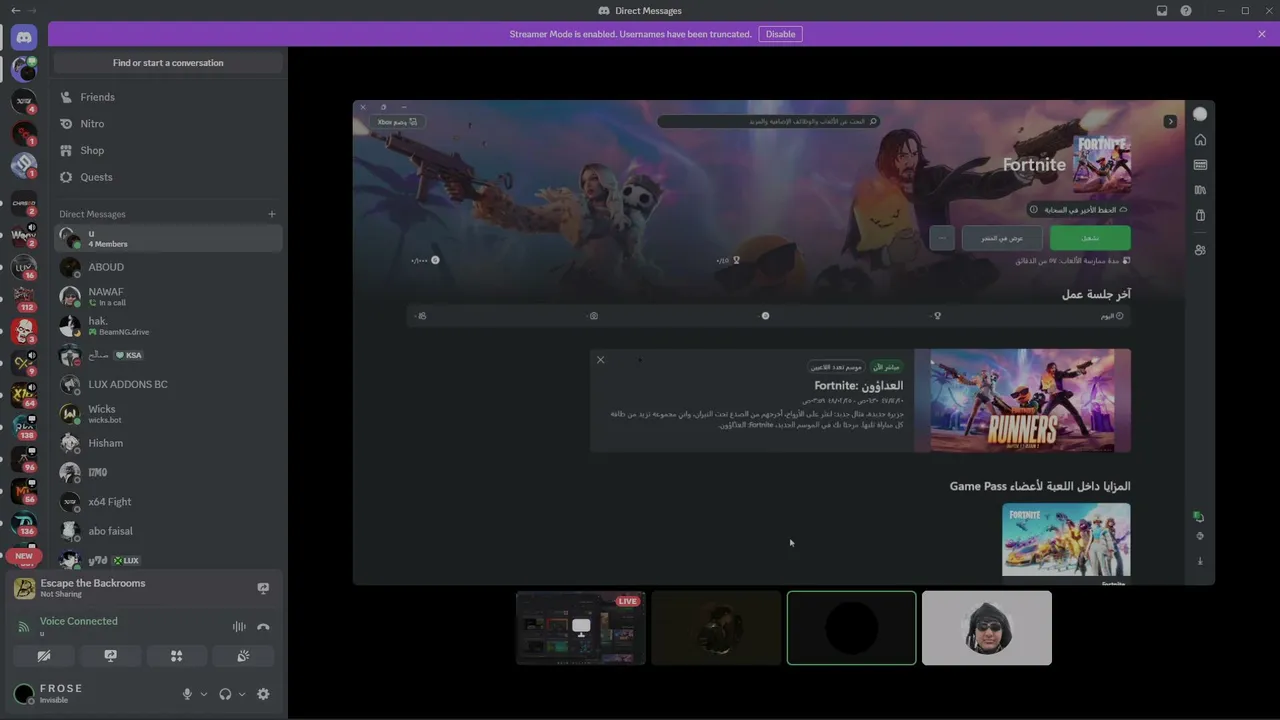The image size is (1280, 720).
Task: Open the soundboard
Action: pos(243,656)
